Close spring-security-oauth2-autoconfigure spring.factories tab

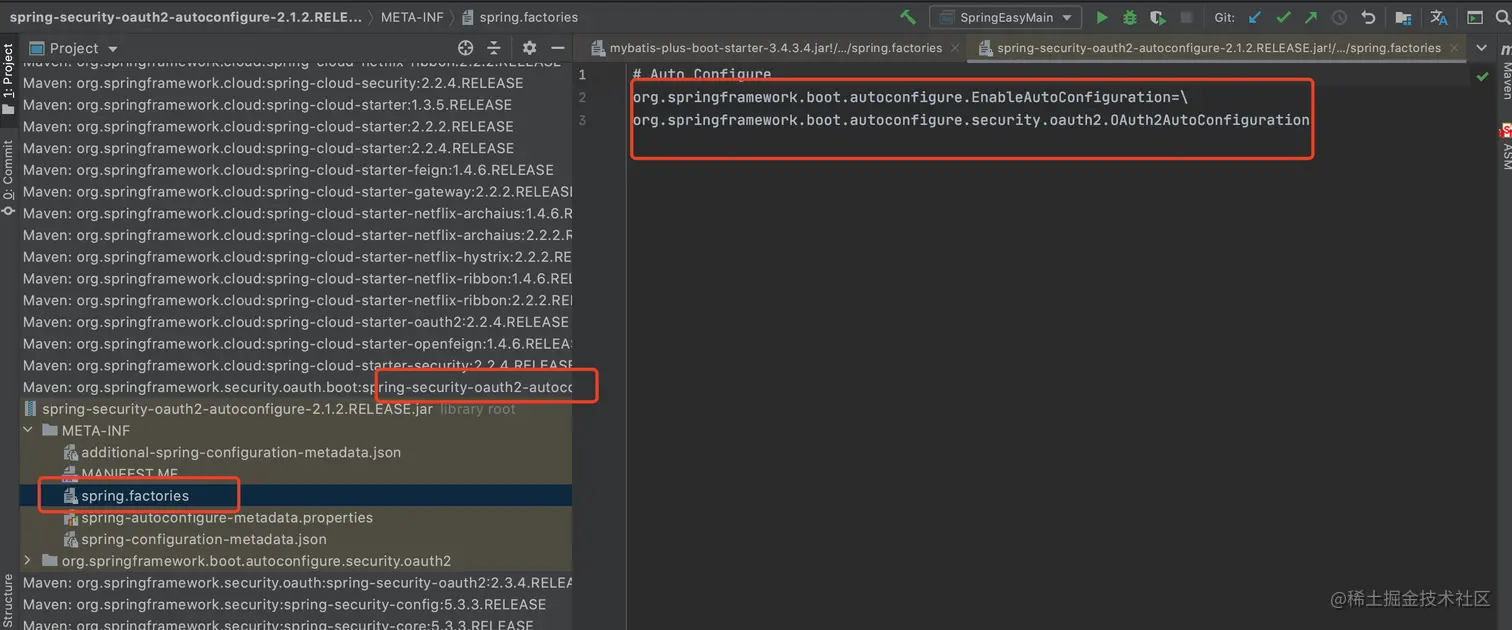(1456, 47)
